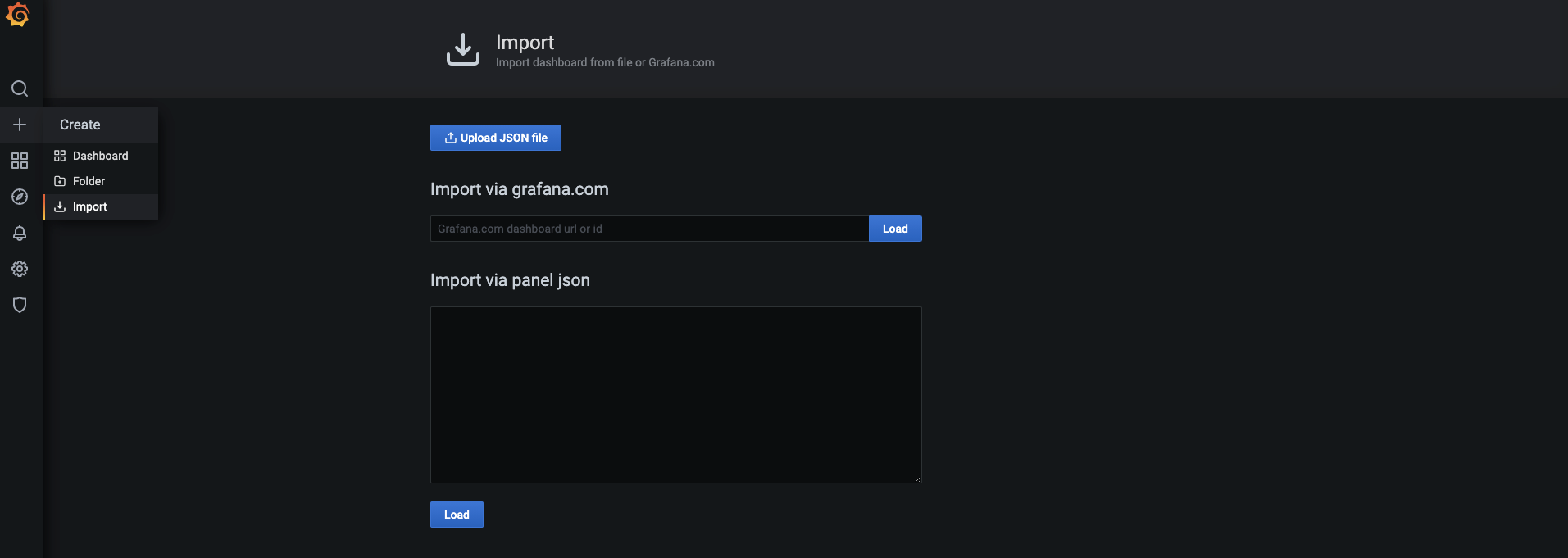Open the Configuration gear icon

[x=20, y=269]
